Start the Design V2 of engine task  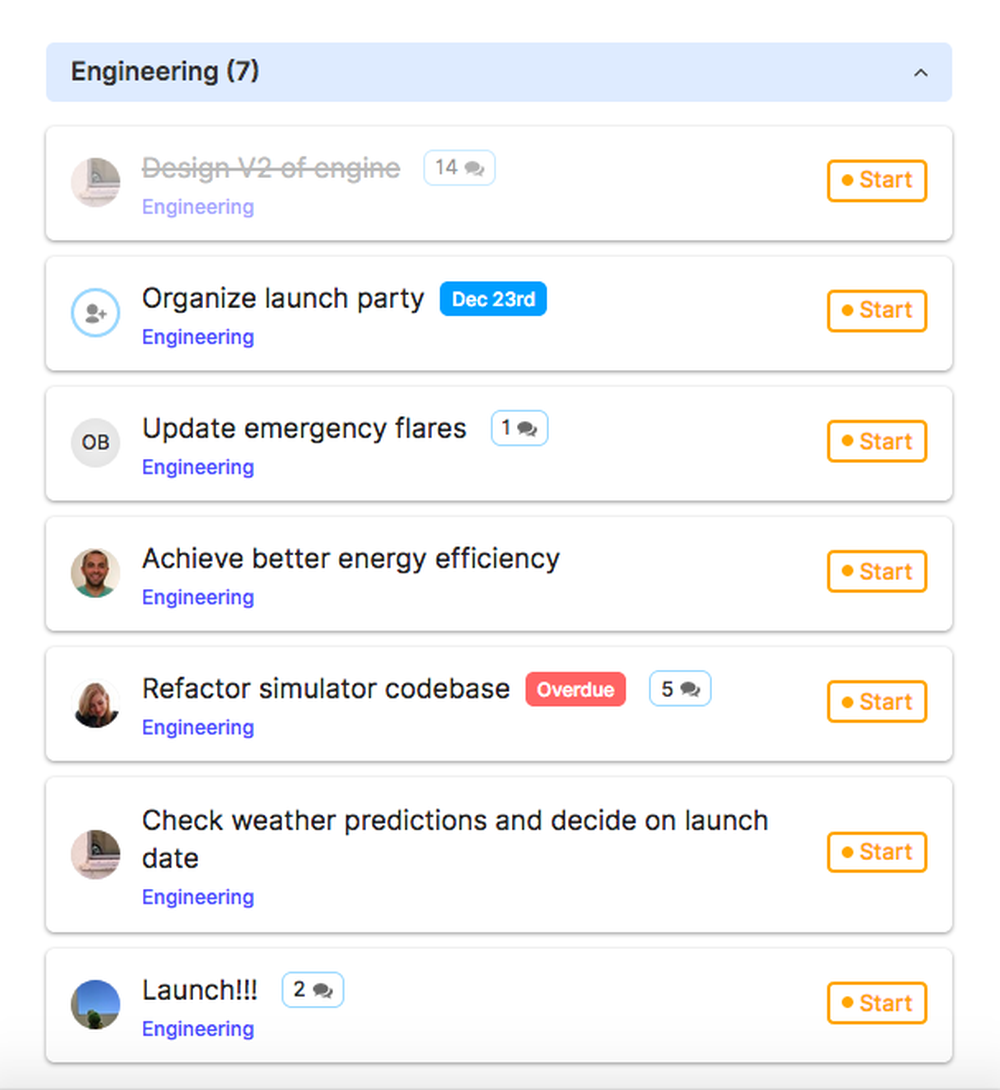[877, 181]
